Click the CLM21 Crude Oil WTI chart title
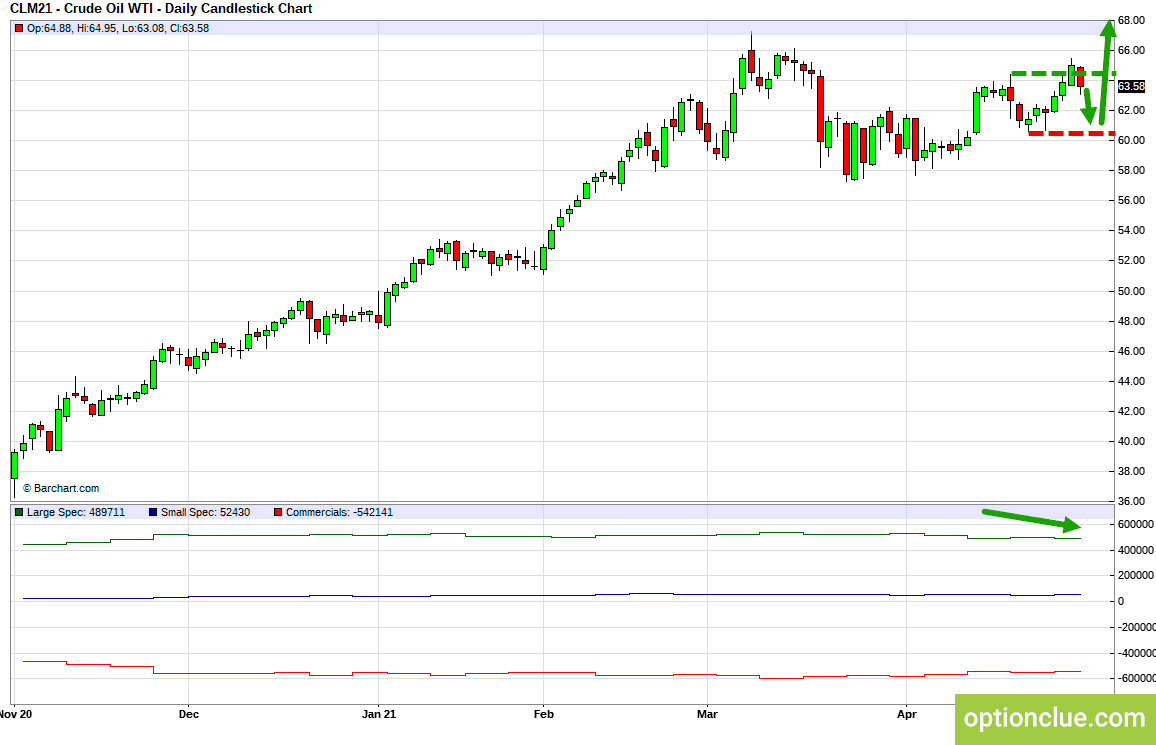 pos(161,9)
